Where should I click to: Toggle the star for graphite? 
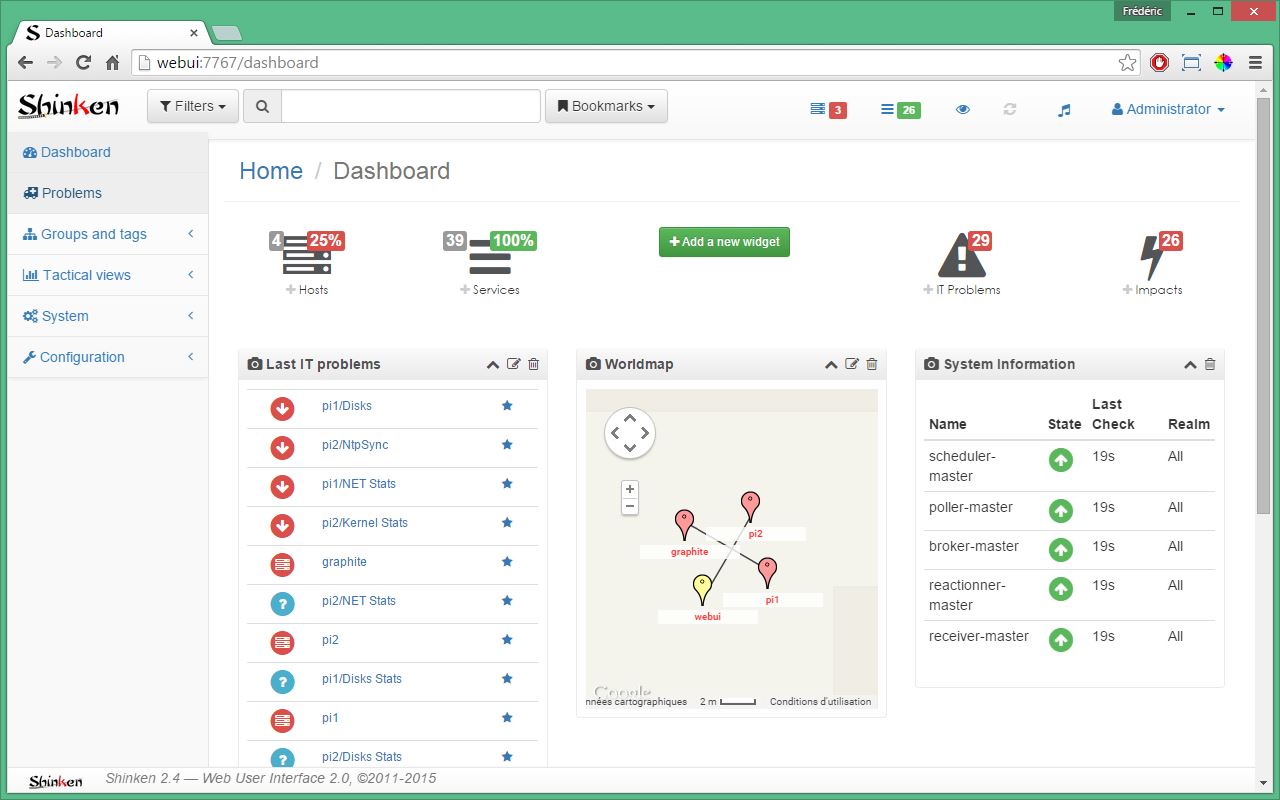coord(507,561)
